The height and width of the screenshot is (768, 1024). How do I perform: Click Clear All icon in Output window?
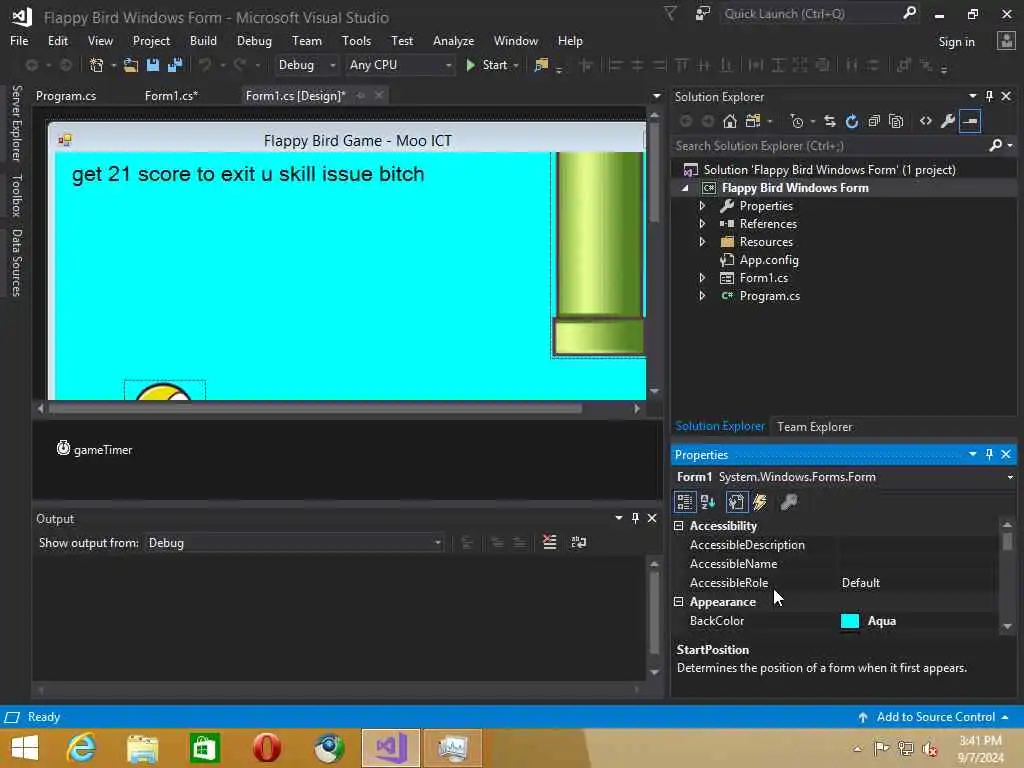tap(550, 542)
